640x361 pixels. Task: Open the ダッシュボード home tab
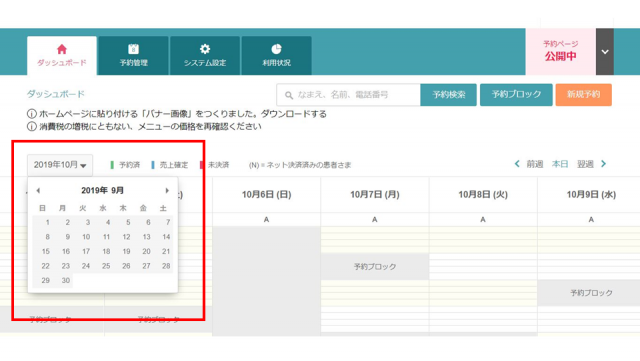(62, 56)
